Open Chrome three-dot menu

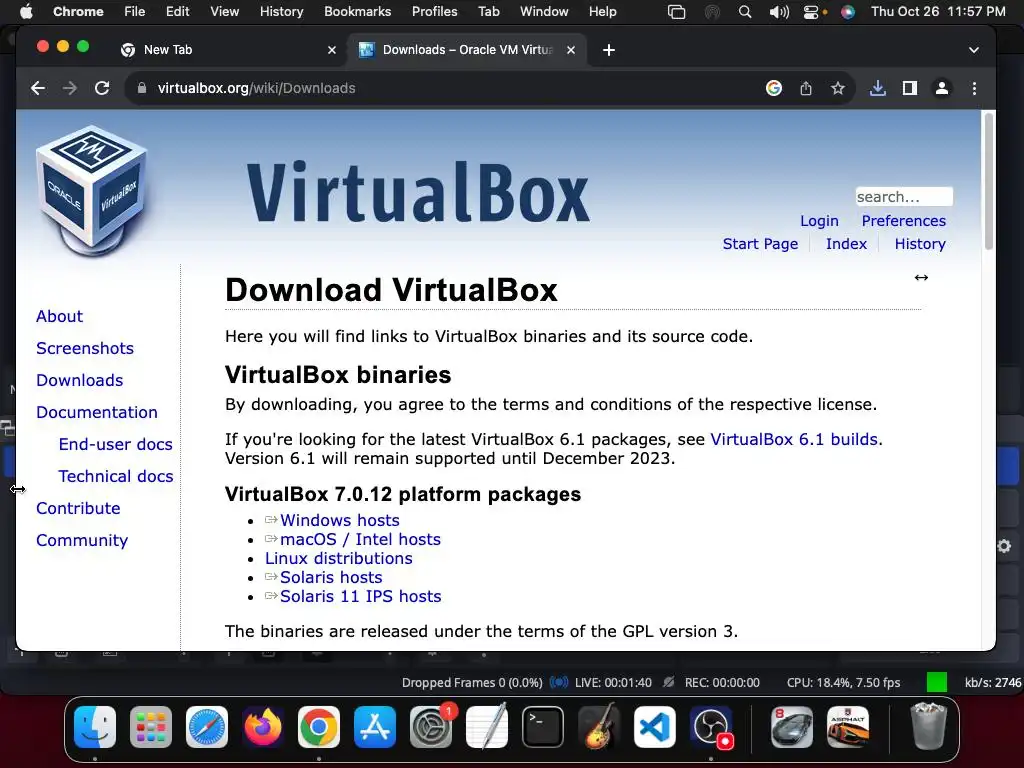(x=974, y=88)
